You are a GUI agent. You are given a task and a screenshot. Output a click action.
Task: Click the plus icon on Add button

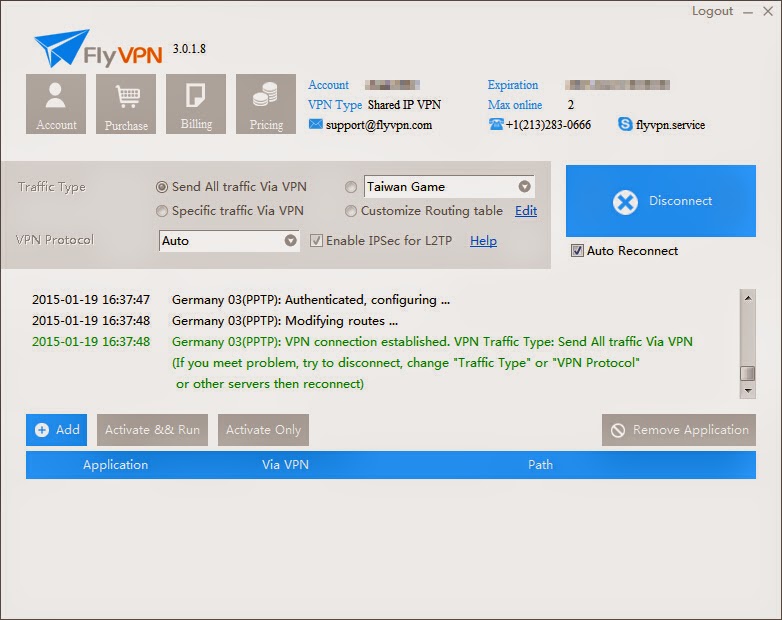42,430
